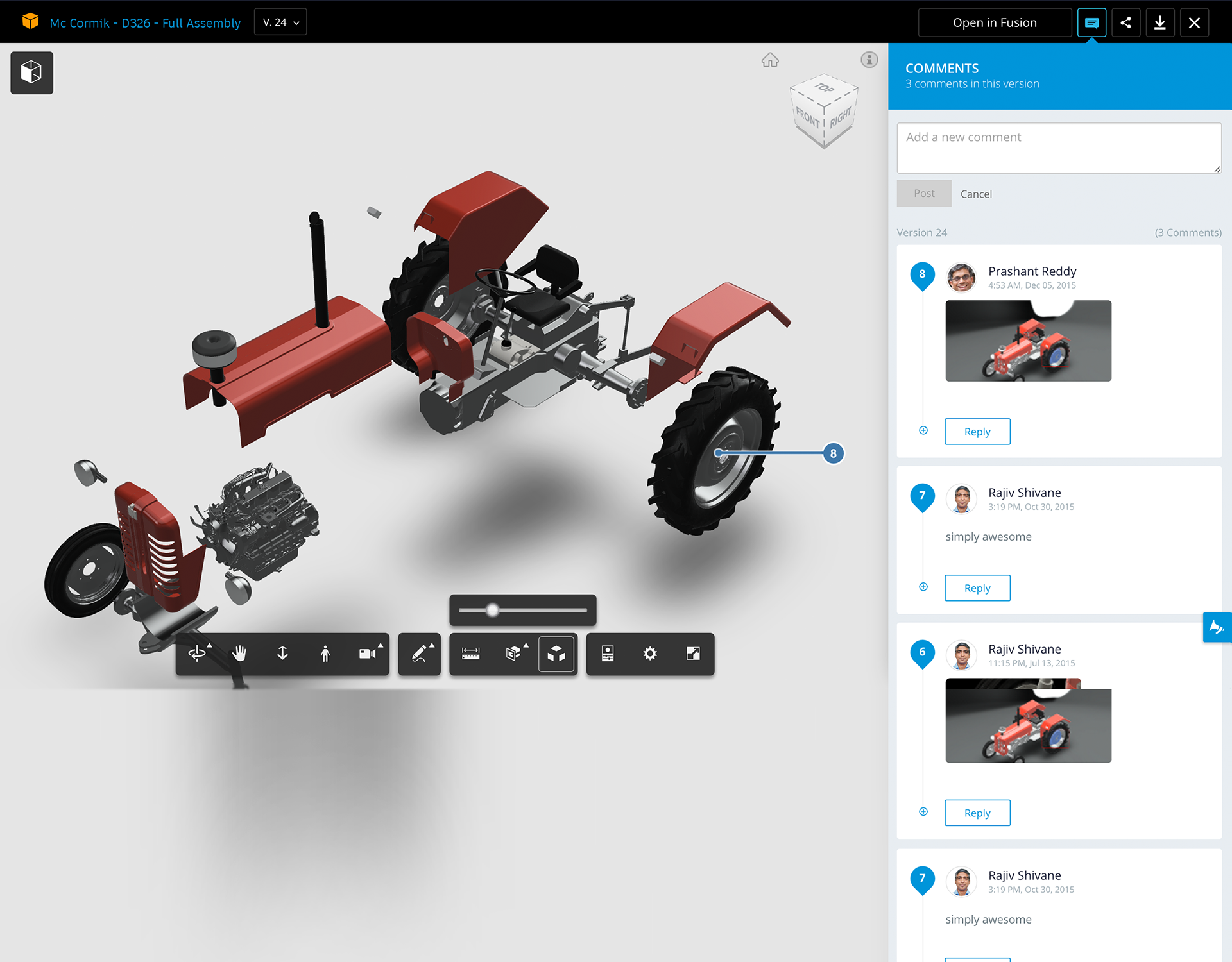This screenshot has width=1232, height=962.
Task: Reply to Prashant Reddy's comment
Action: point(977,432)
